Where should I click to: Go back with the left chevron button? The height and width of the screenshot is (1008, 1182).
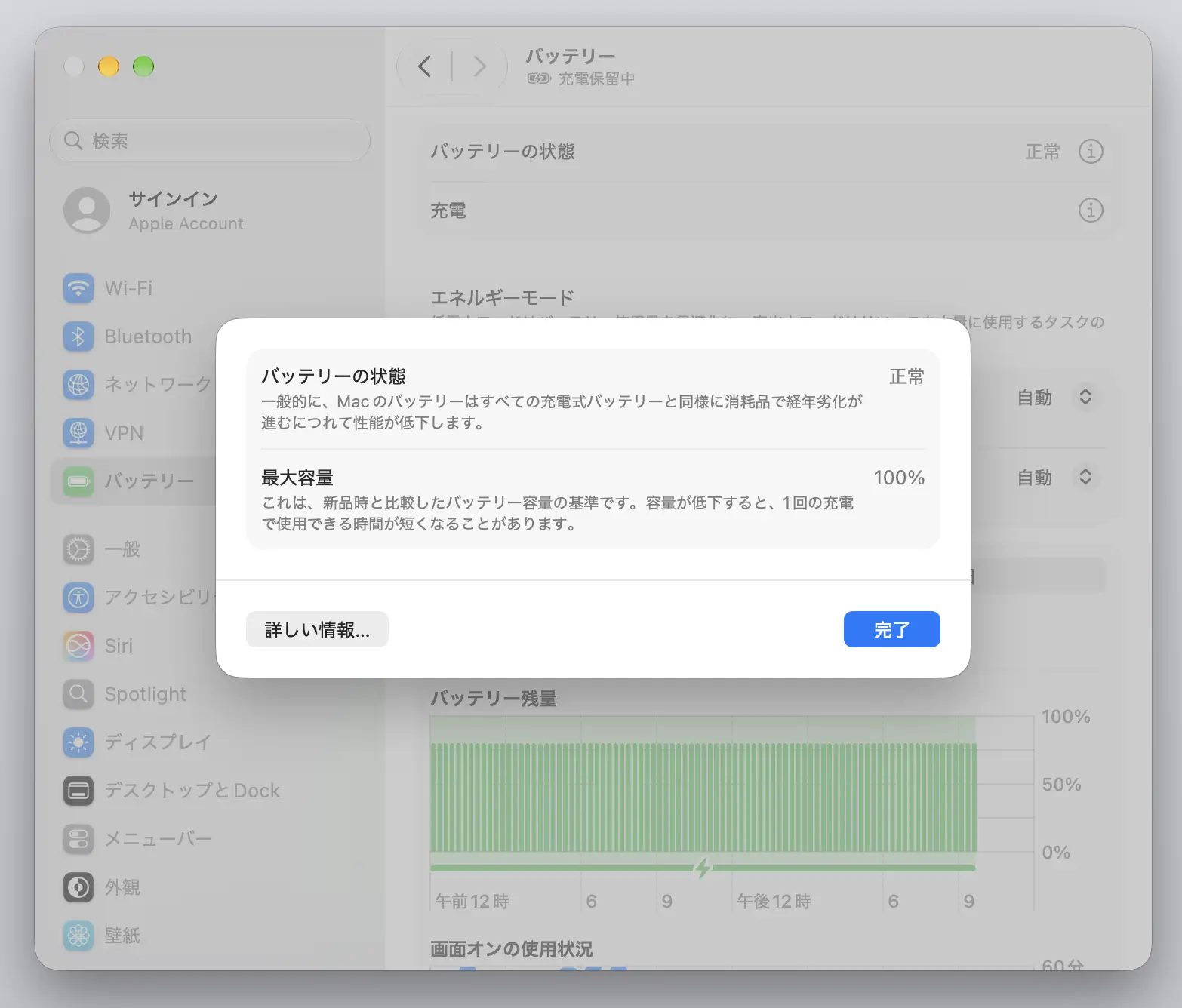(425, 66)
